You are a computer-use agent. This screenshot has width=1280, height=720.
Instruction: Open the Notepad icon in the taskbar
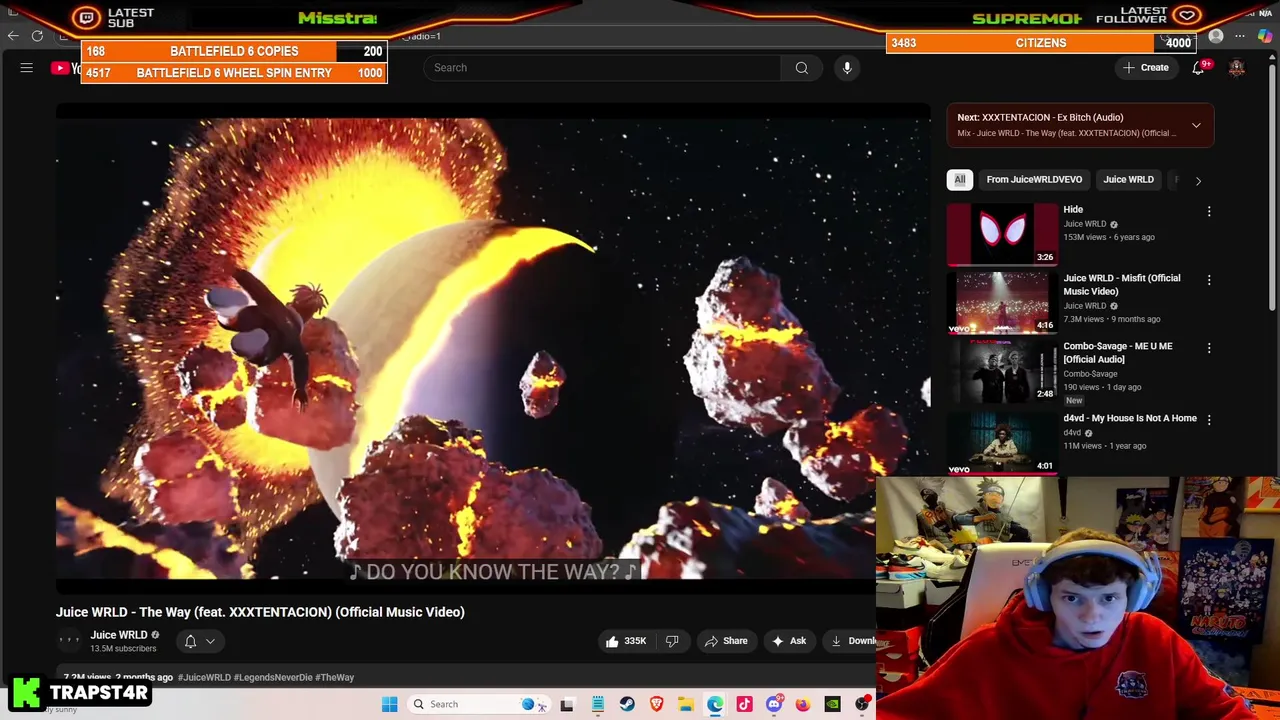pyautogui.click(x=597, y=704)
